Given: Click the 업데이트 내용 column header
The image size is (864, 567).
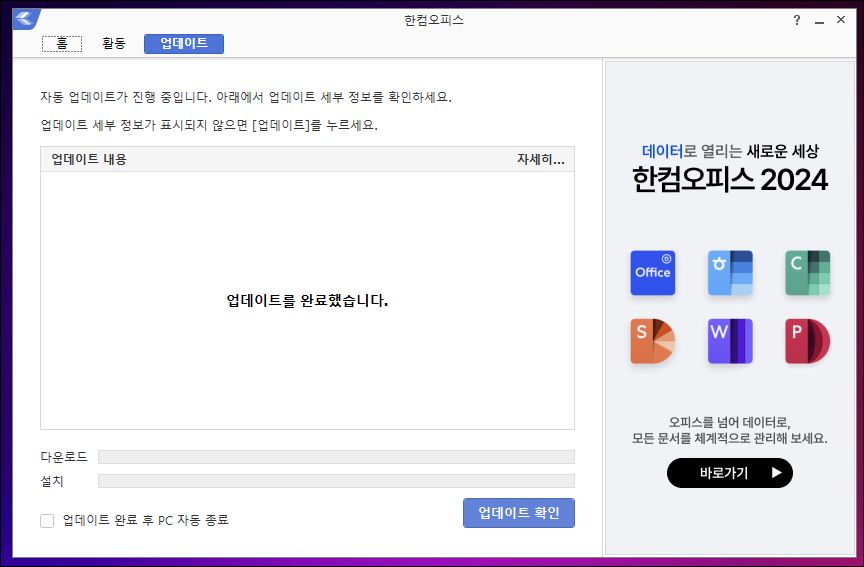Looking at the screenshot, I should coord(89,159).
